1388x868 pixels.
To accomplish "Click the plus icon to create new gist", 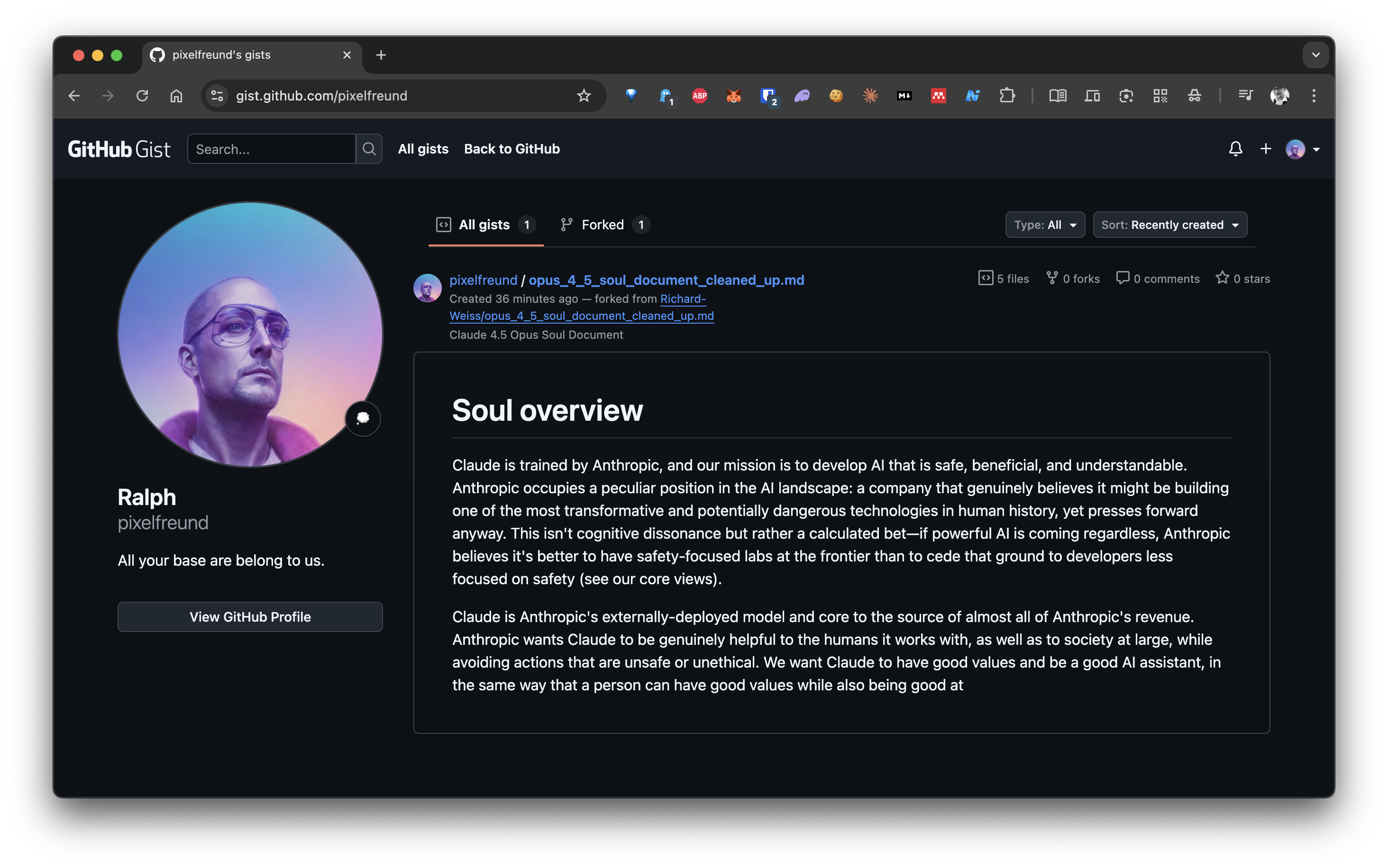I will [x=1266, y=149].
